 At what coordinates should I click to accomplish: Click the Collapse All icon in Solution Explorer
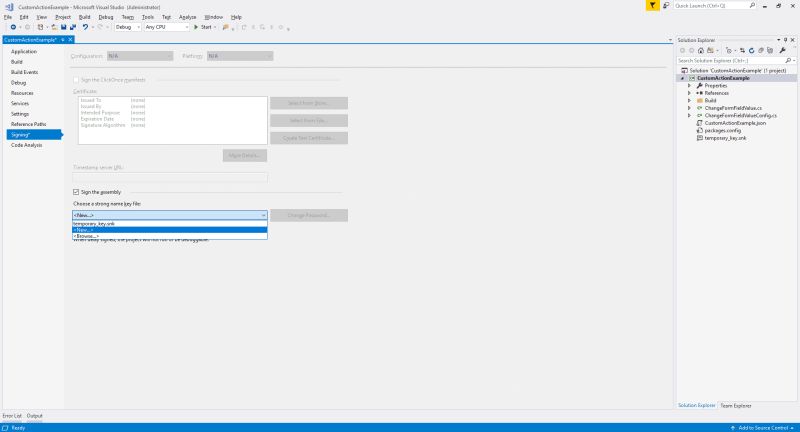(761, 50)
